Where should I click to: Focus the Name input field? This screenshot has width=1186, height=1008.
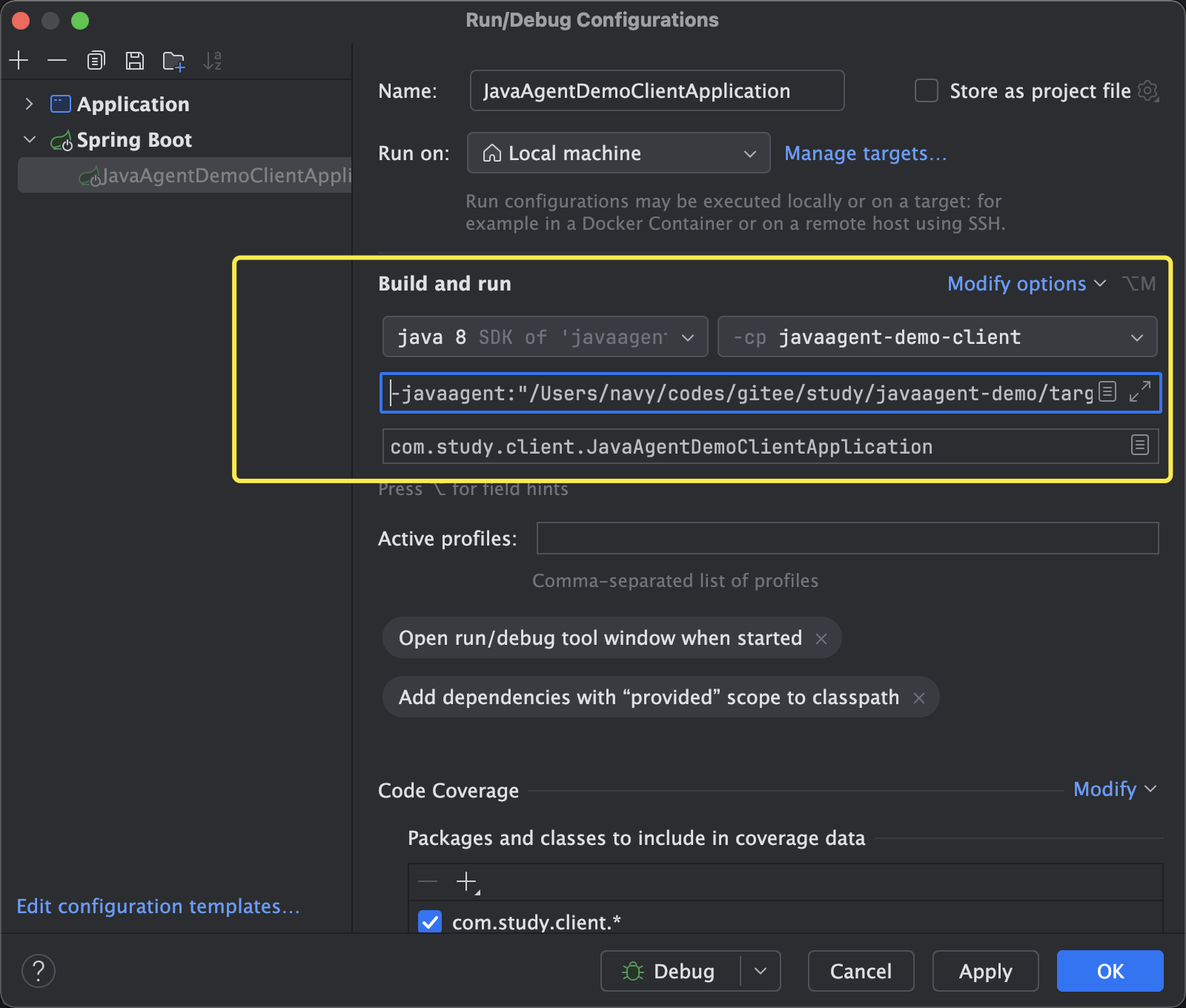(657, 90)
